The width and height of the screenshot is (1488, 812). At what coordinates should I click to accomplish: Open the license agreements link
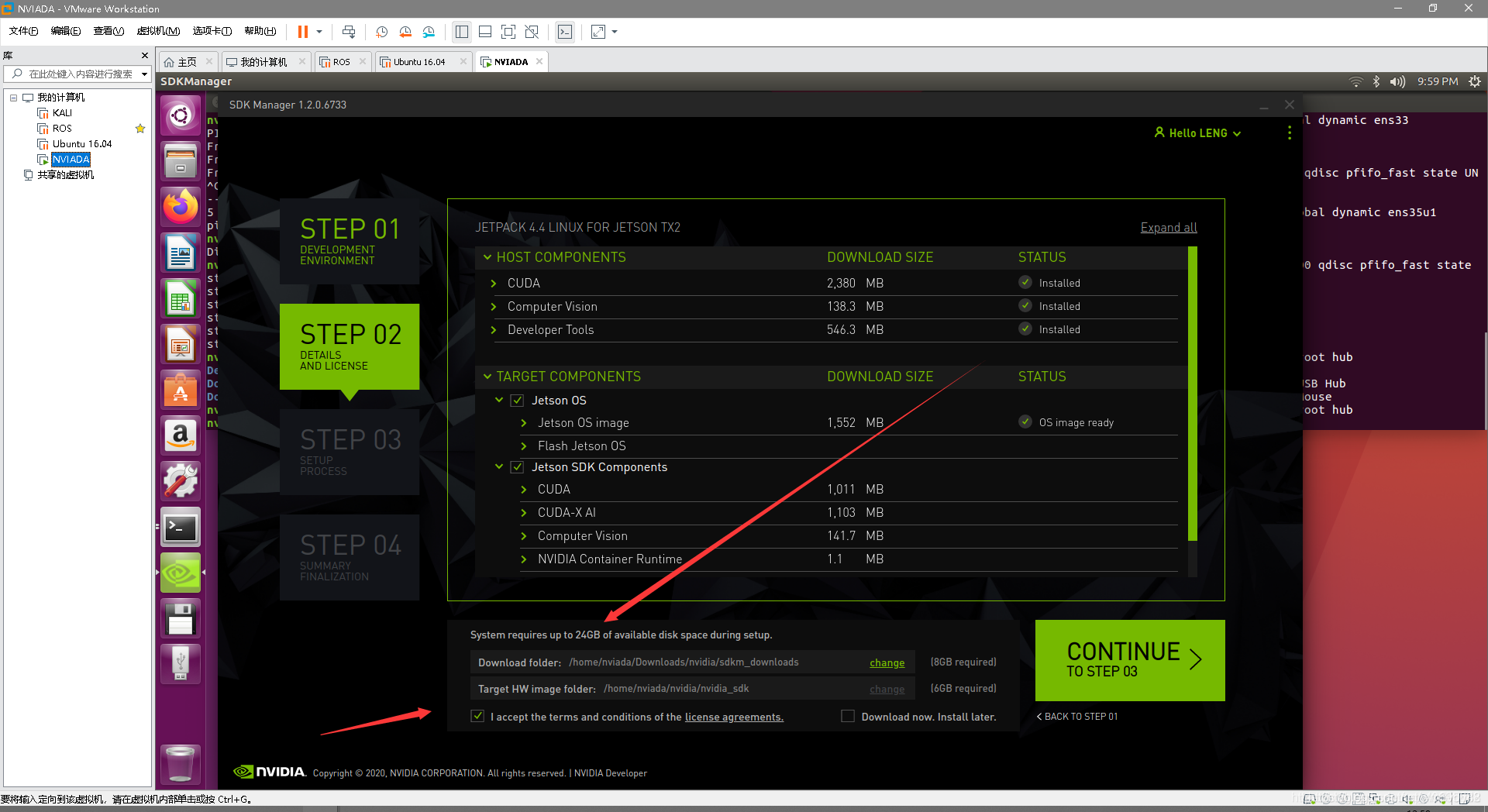tap(734, 717)
